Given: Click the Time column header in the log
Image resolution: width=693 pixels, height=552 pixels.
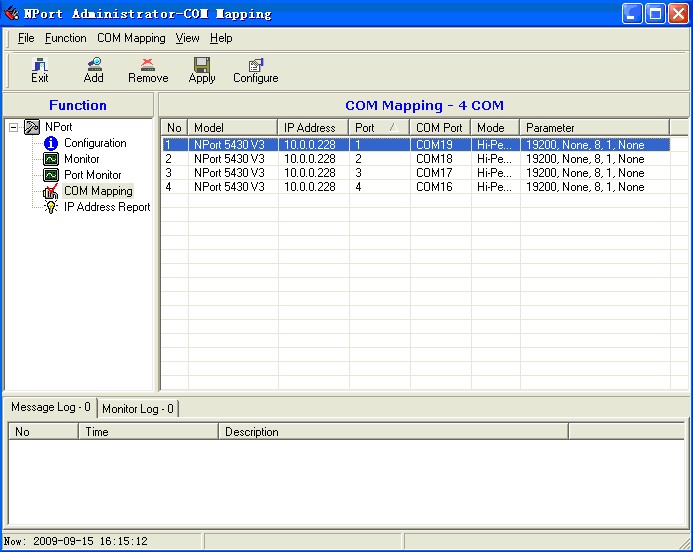Looking at the screenshot, I should [148, 431].
